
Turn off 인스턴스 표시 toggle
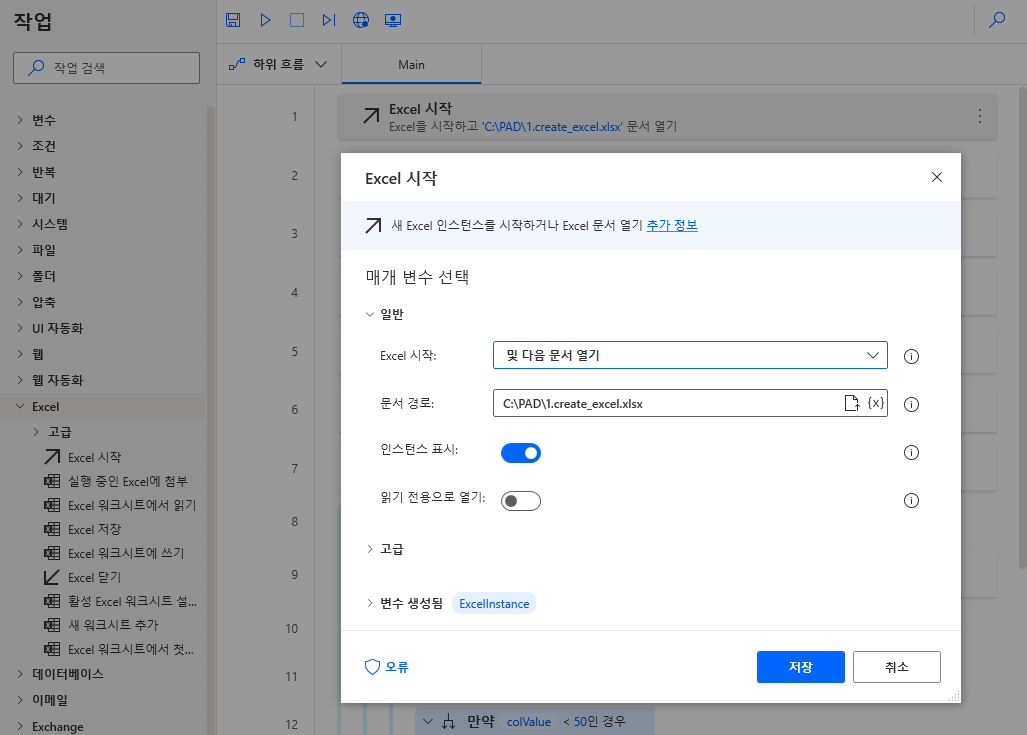(x=521, y=453)
